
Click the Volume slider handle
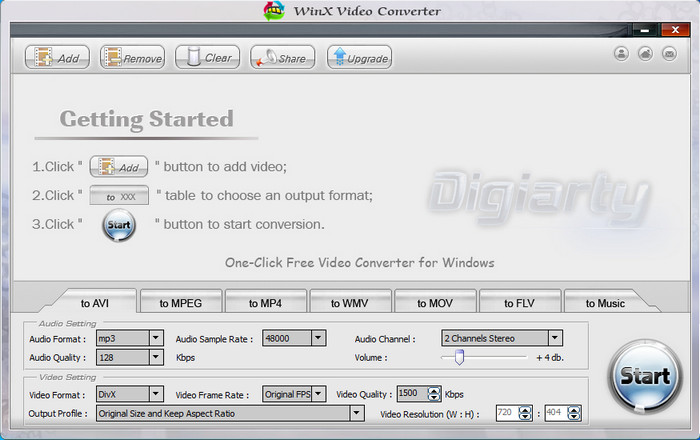(459, 357)
